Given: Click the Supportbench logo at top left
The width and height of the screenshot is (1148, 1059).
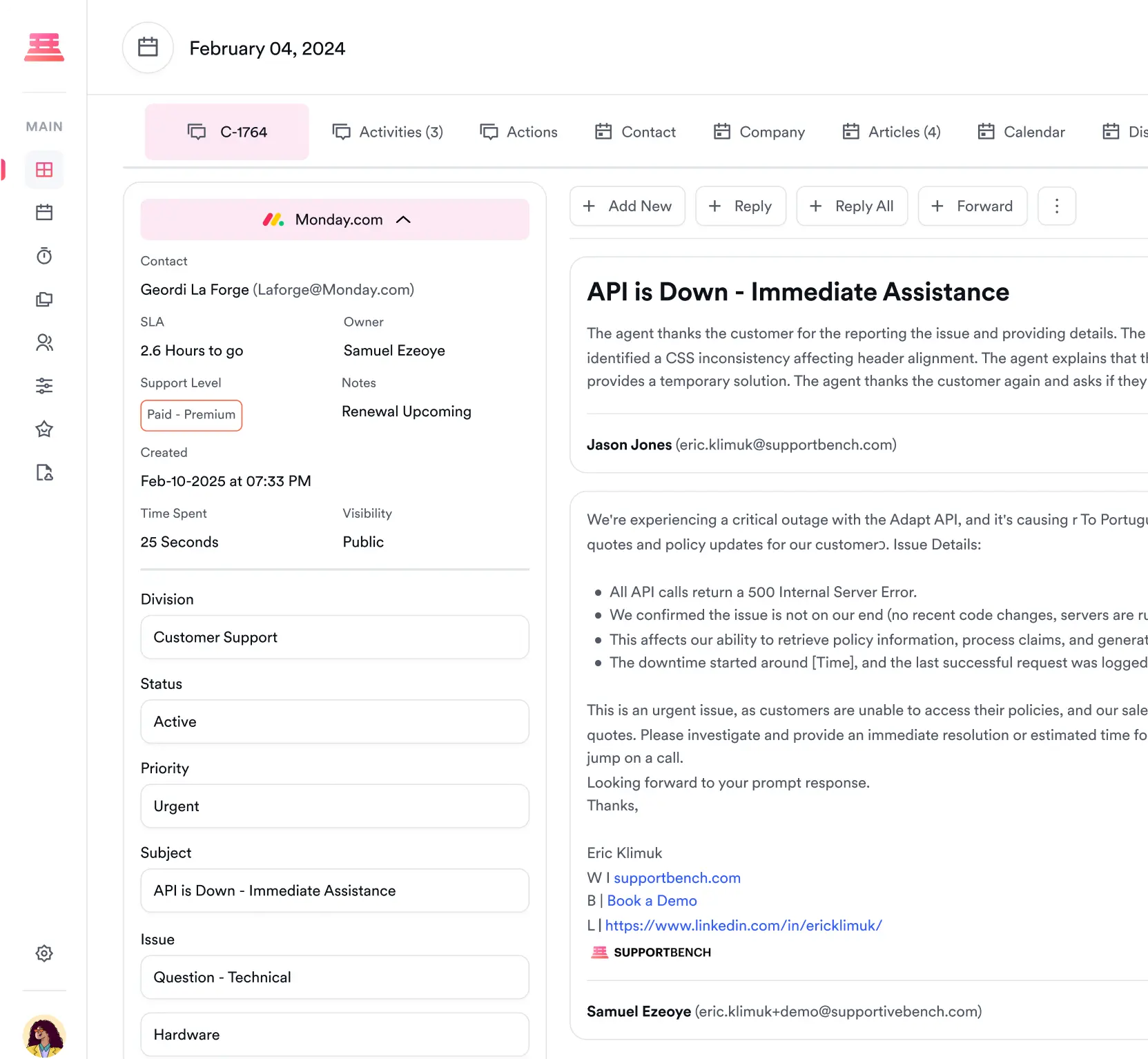Looking at the screenshot, I should (44, 48).
